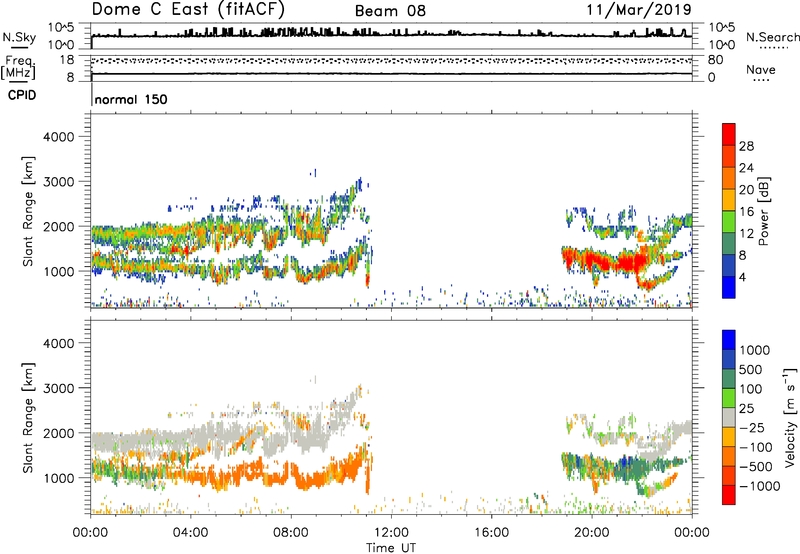800x554 pixels.
Task: Click the 'N.Search' legend label
Action: tap(772, 37)
